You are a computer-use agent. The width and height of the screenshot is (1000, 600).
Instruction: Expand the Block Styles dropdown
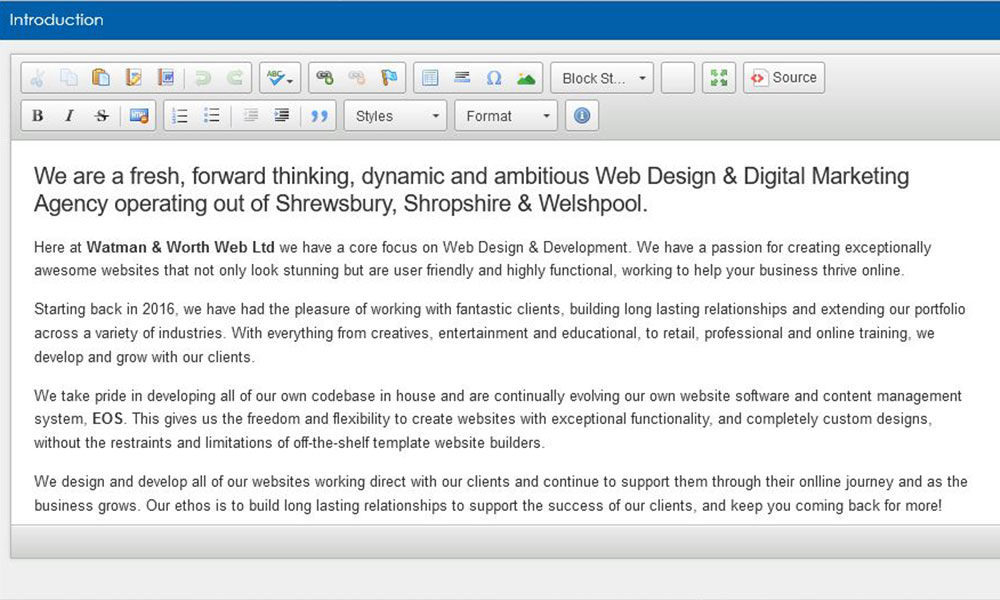coord(602,78)
